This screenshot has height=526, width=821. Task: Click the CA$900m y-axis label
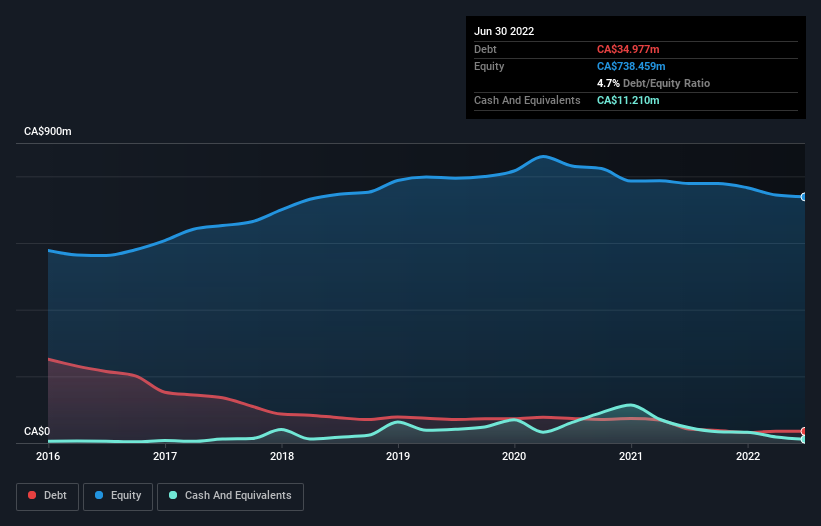(48, 131)
